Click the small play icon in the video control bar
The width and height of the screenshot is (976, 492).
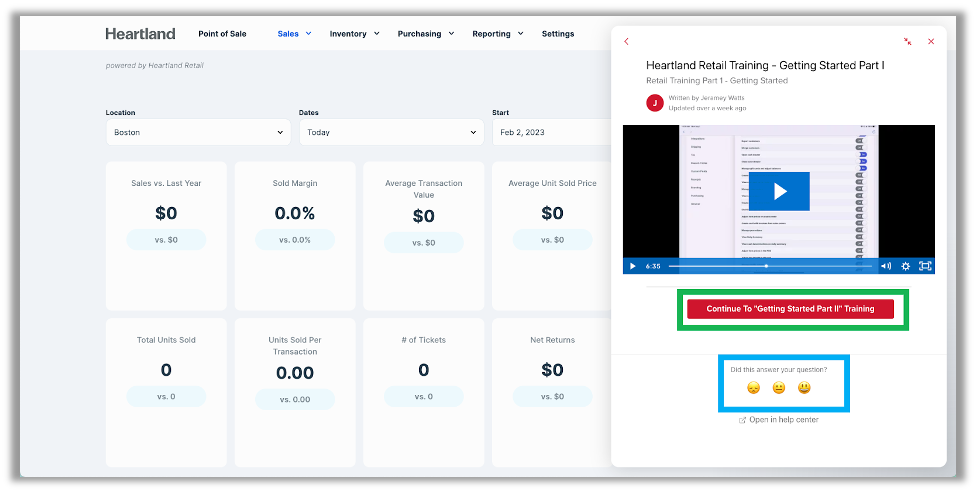pyautogui.click(x=632, y=266)
